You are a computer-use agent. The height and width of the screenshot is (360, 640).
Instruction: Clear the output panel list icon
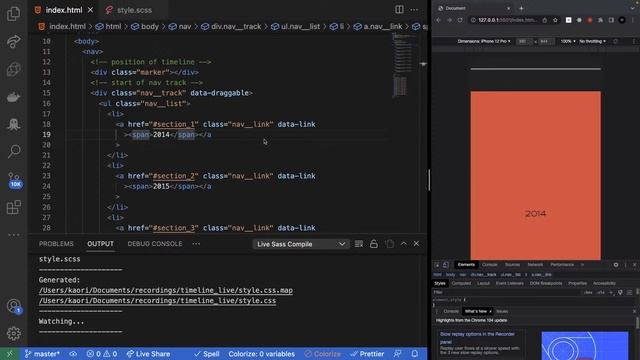coord(359,244)
